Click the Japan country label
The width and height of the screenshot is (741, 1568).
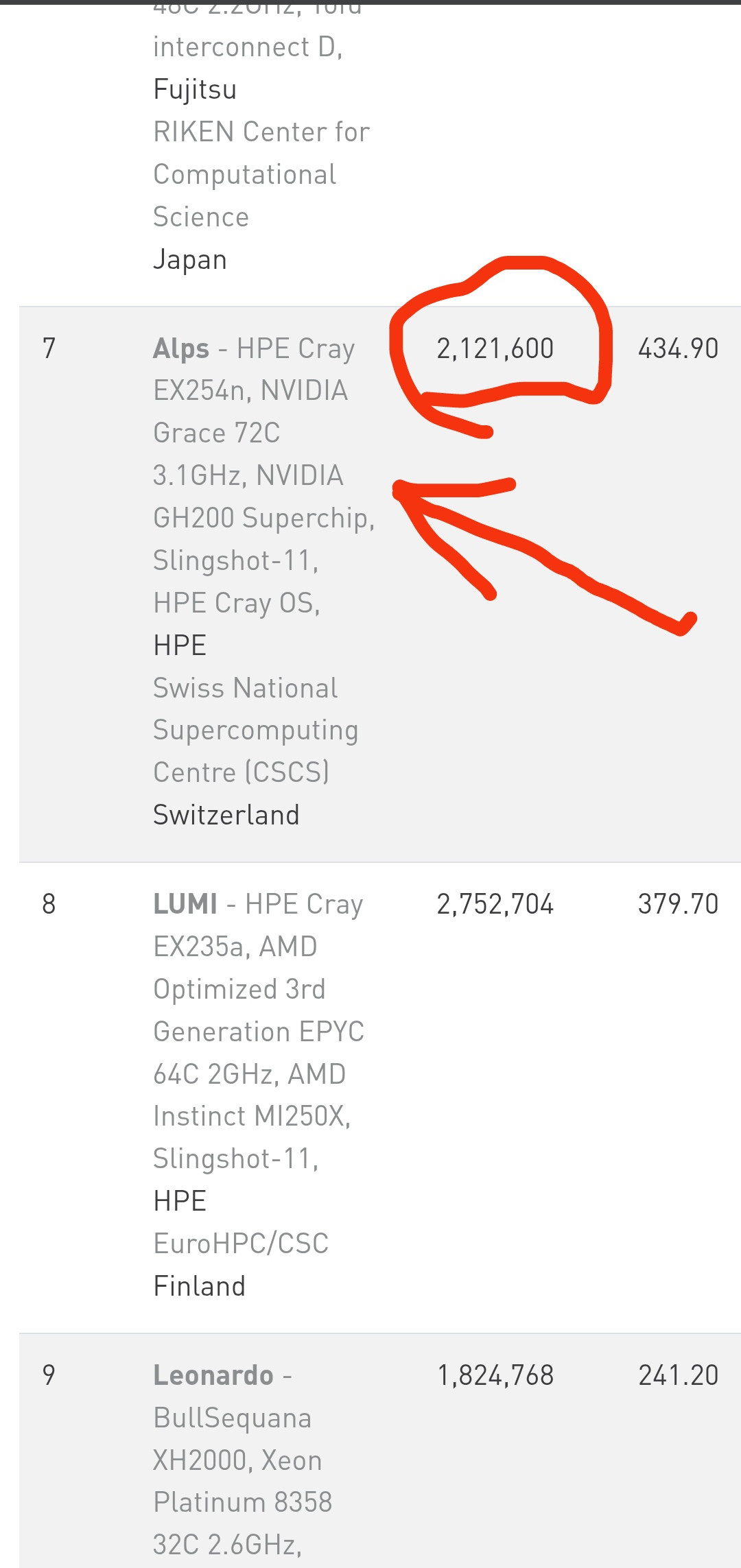tap(189, 260)
